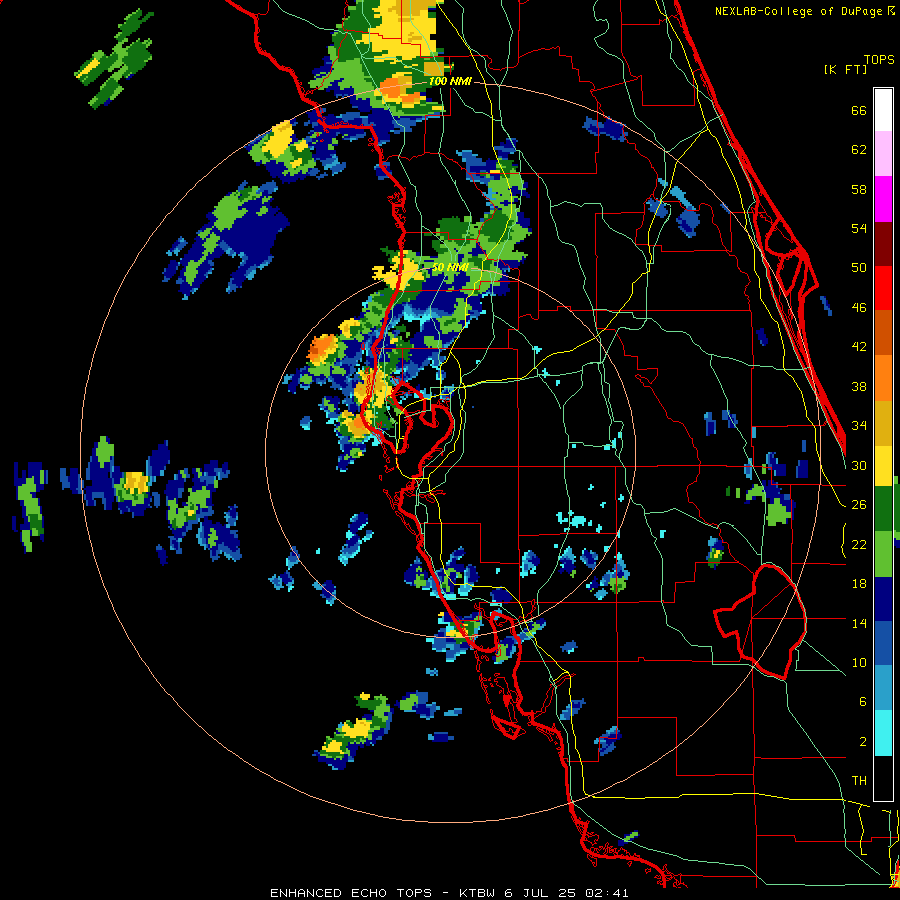
Task: Click the 100 NMI range ring label
Action: (x=450, y=81)
